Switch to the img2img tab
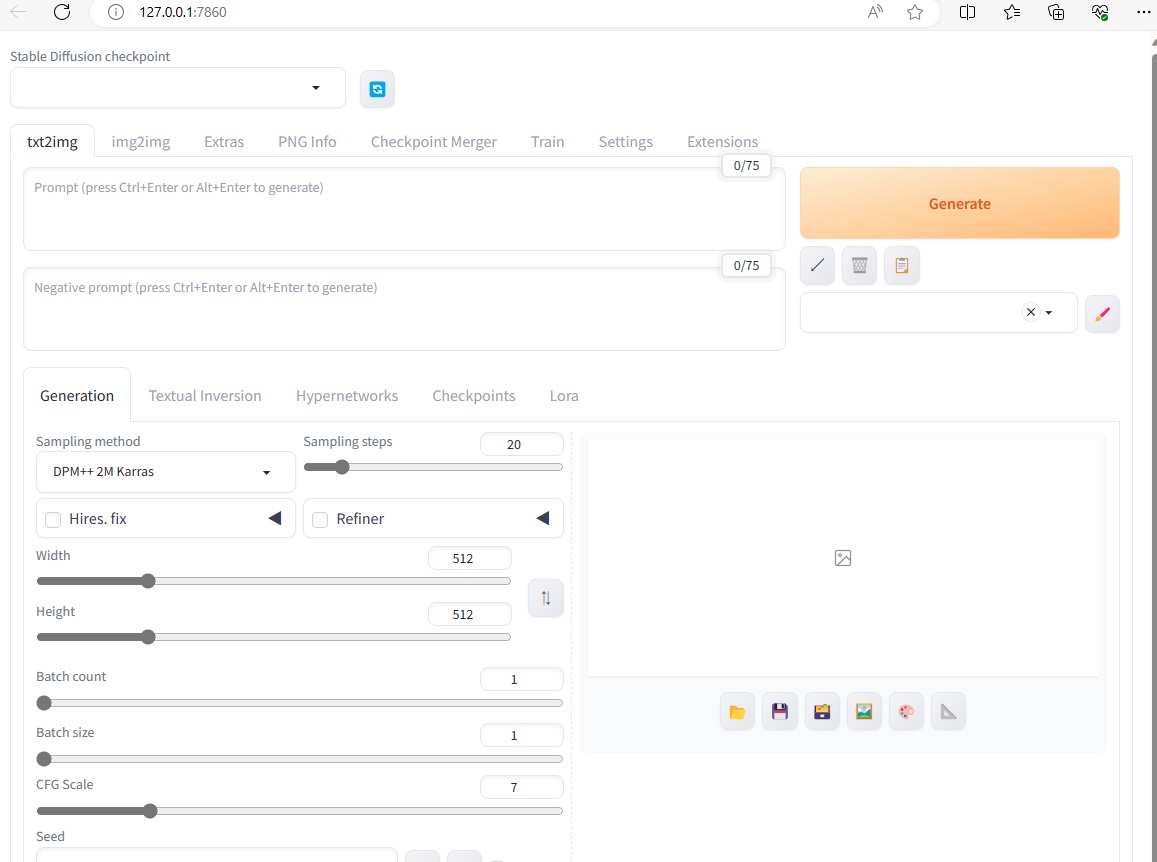This screenshot has width=1157, height=862. (x=140, y=141)
